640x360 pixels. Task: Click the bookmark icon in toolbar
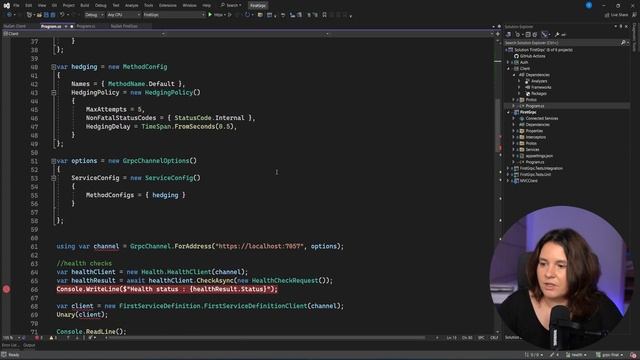324,15
